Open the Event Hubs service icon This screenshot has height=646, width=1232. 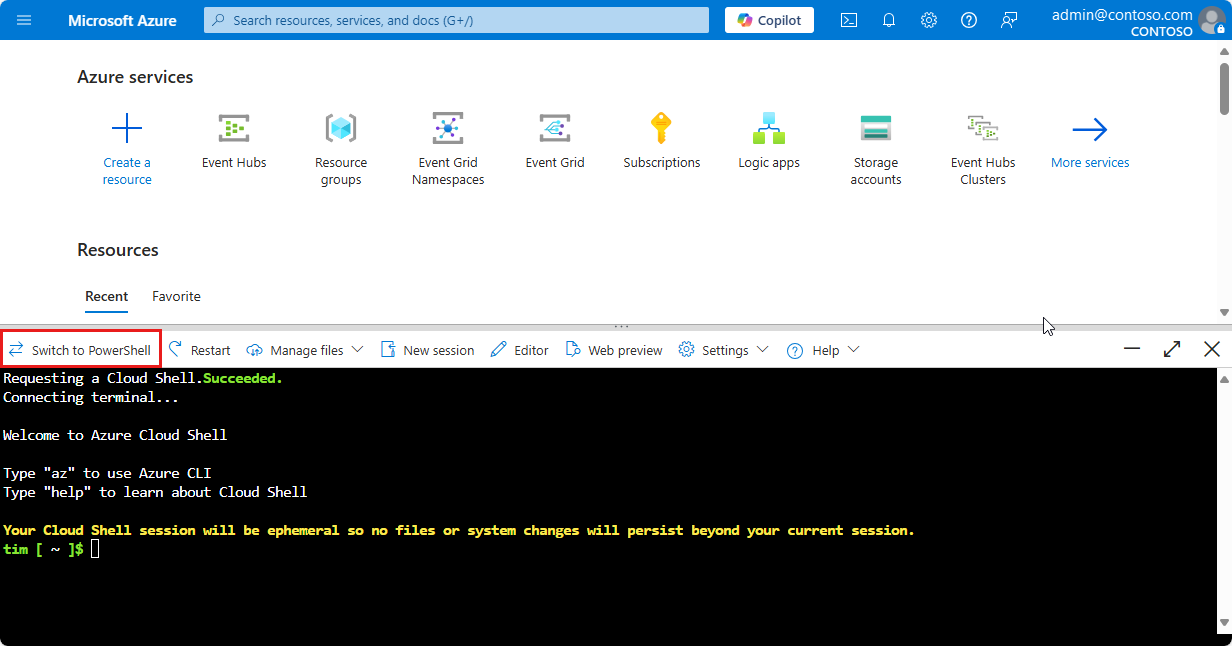pyautogui.click(x=234, y=128)
